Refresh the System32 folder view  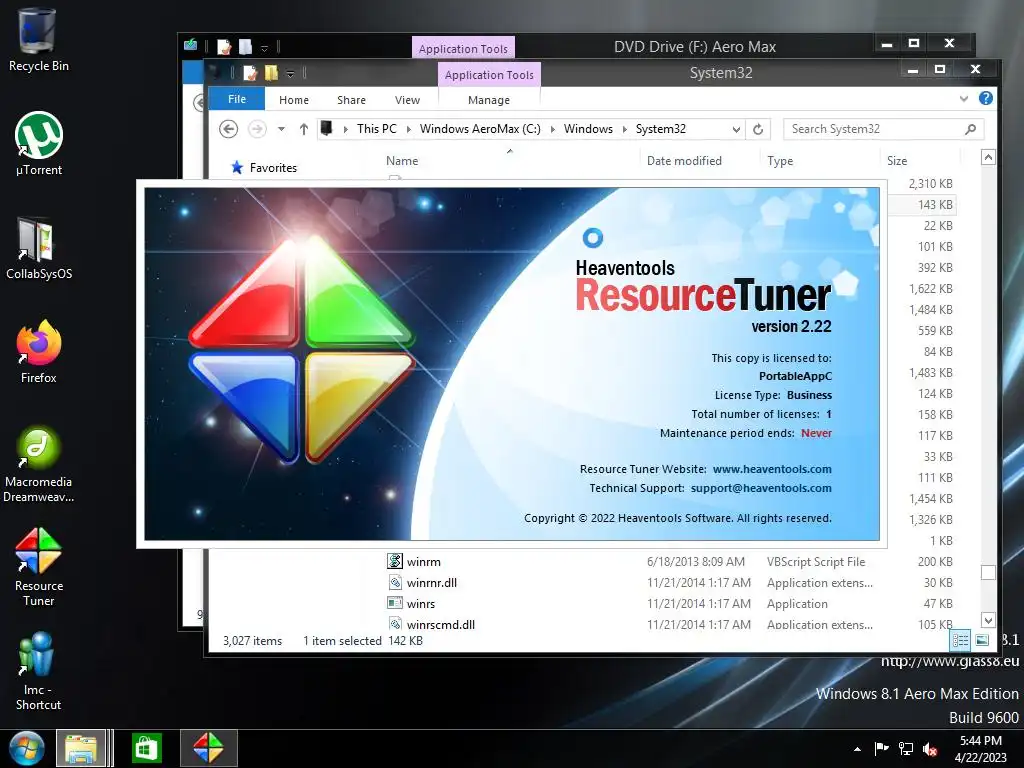pos(758,129)
